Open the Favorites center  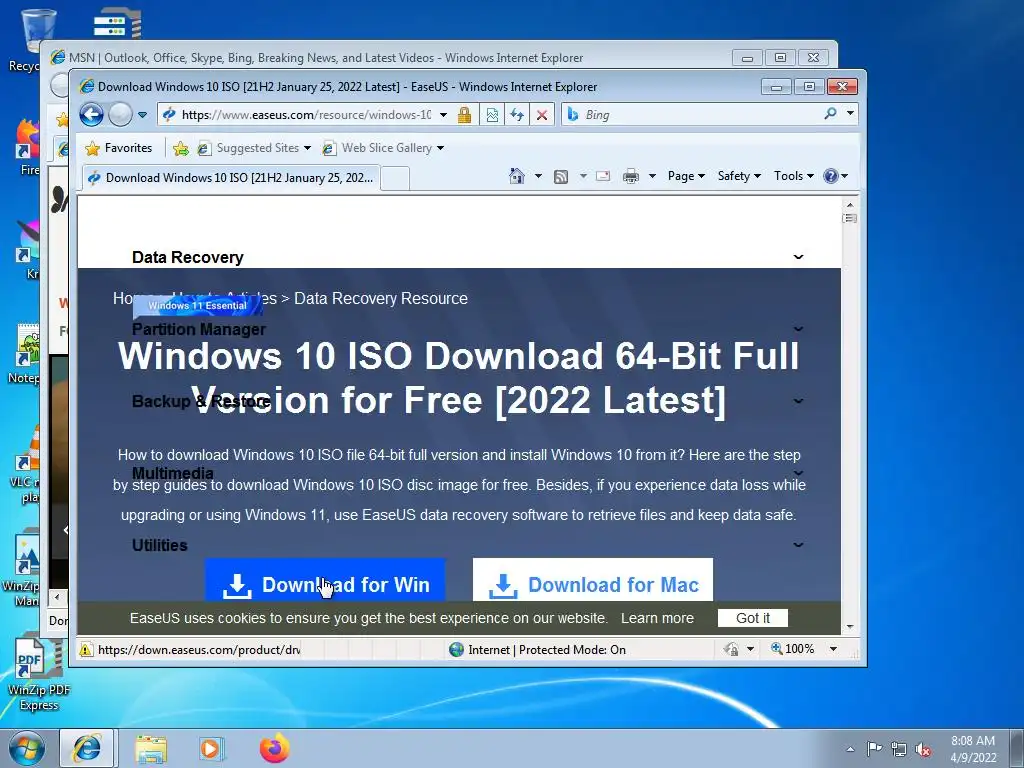(x=119, y=148)
